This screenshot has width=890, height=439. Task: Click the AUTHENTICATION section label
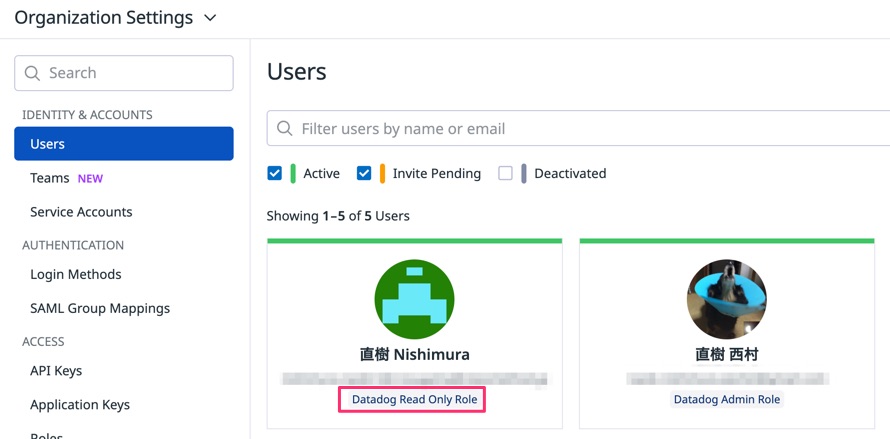pos(73,245)
